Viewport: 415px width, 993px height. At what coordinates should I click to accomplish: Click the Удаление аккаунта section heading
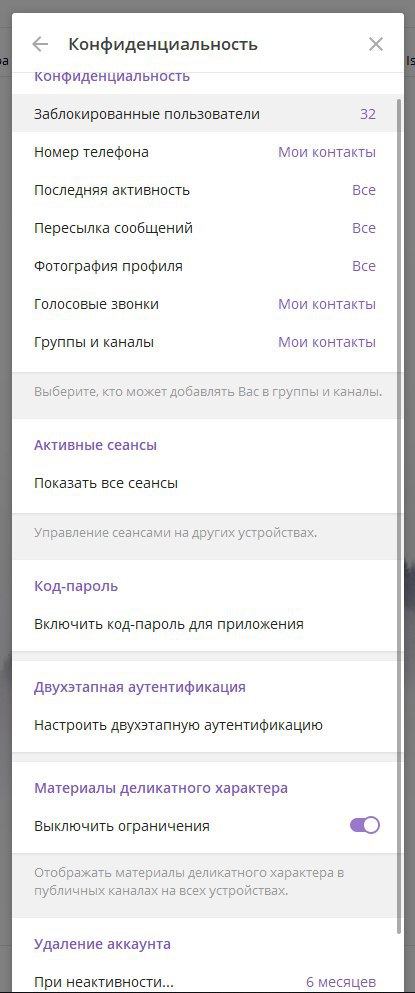102,944
